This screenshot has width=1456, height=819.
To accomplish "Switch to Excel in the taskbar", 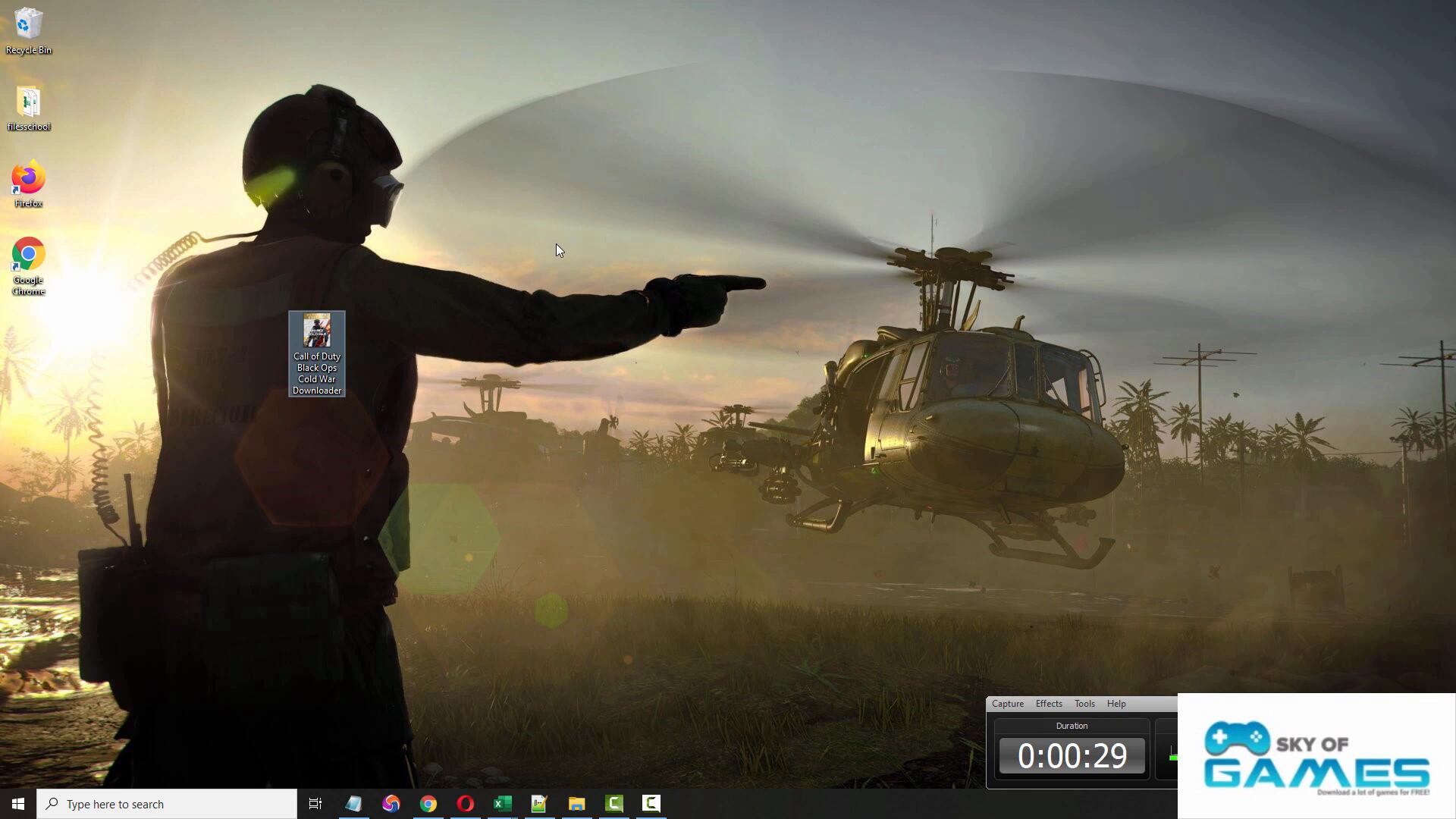I will (502, 804).
